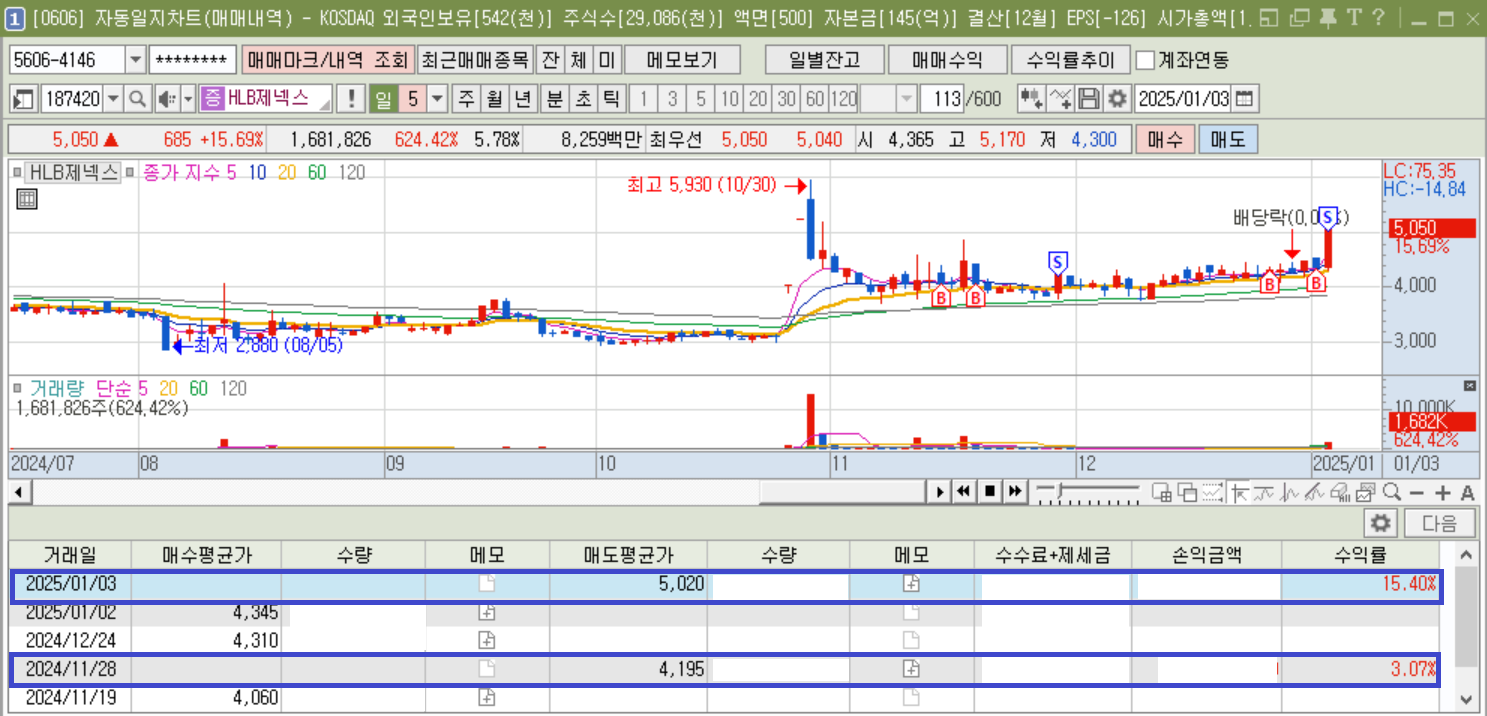Click the password input field
Screen dimensions: 1487x716
click(x=193, y=60)
